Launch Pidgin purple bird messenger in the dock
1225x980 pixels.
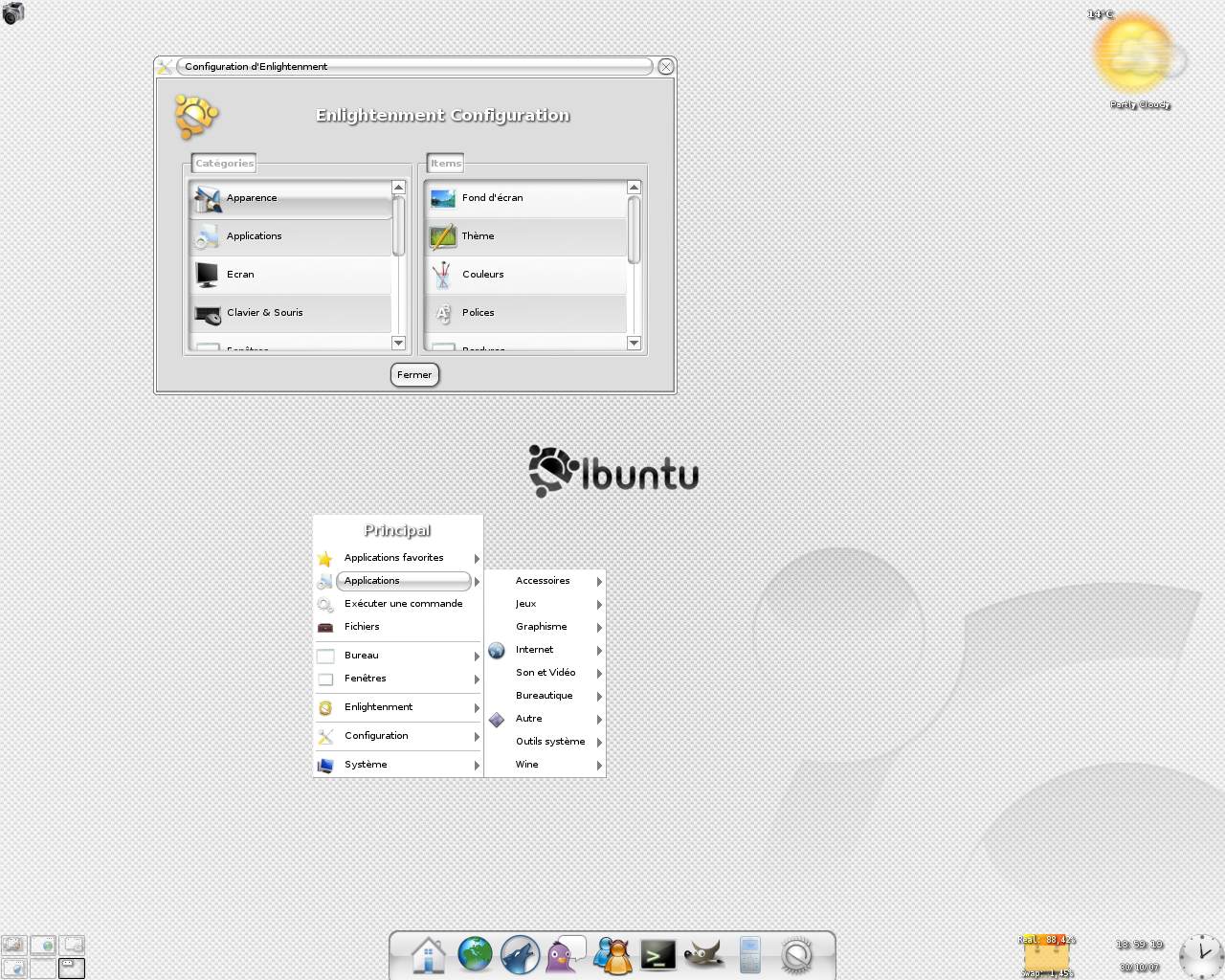coord(566,955)
